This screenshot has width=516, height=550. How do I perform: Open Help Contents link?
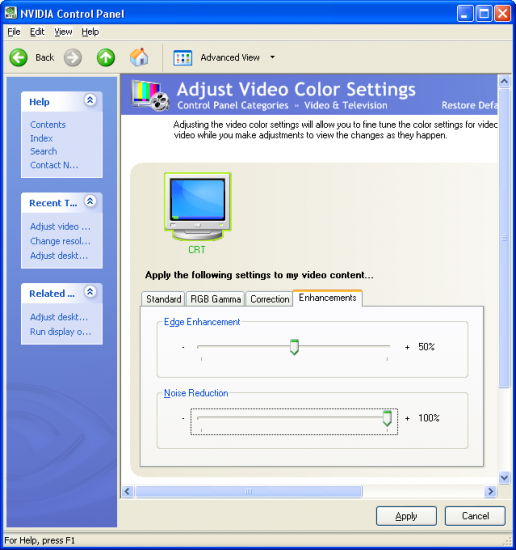click(x=48, y=125)
